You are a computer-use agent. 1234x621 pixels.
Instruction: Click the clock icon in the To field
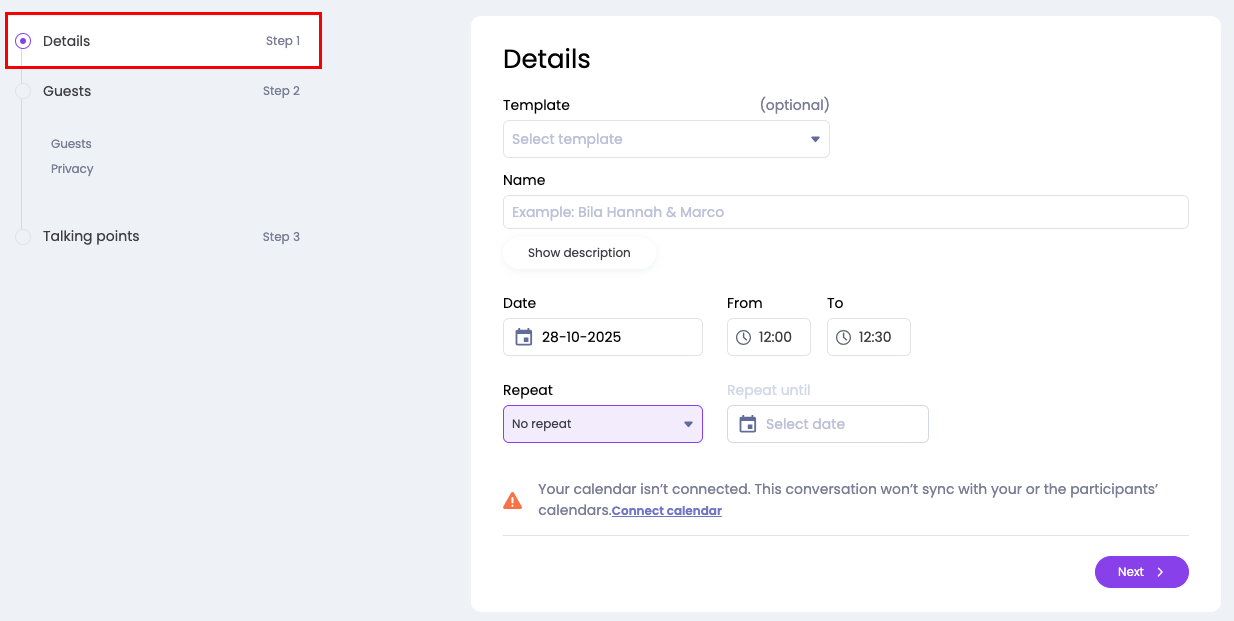843,338
